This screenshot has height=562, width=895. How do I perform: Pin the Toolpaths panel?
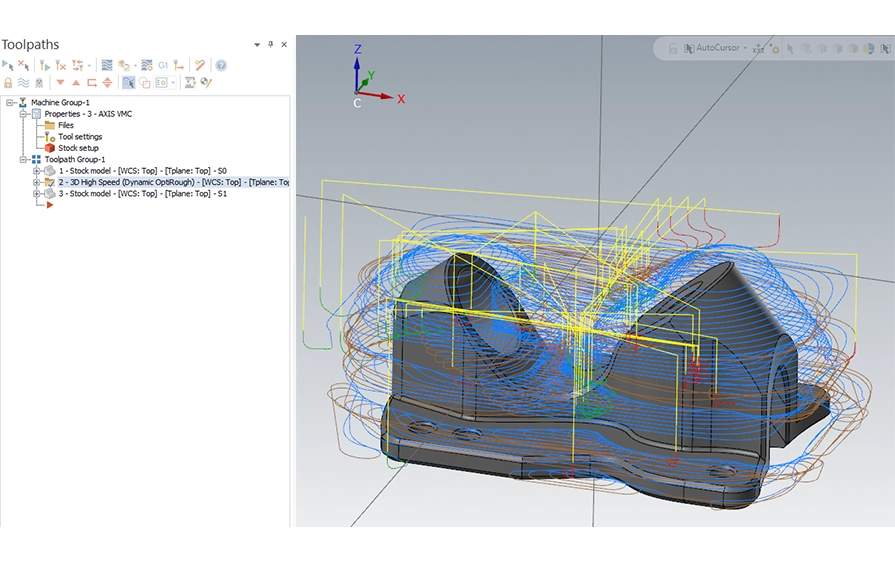(x=271, y=44)
